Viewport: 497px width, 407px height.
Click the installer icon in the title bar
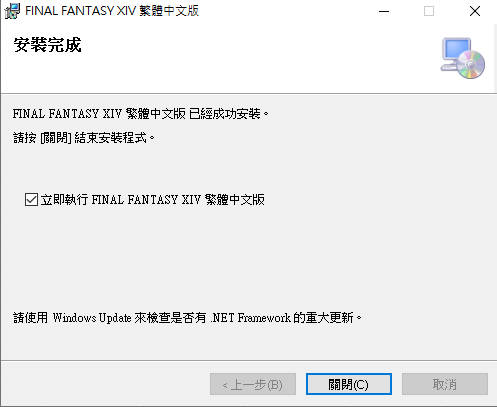[x=12, y=11]
